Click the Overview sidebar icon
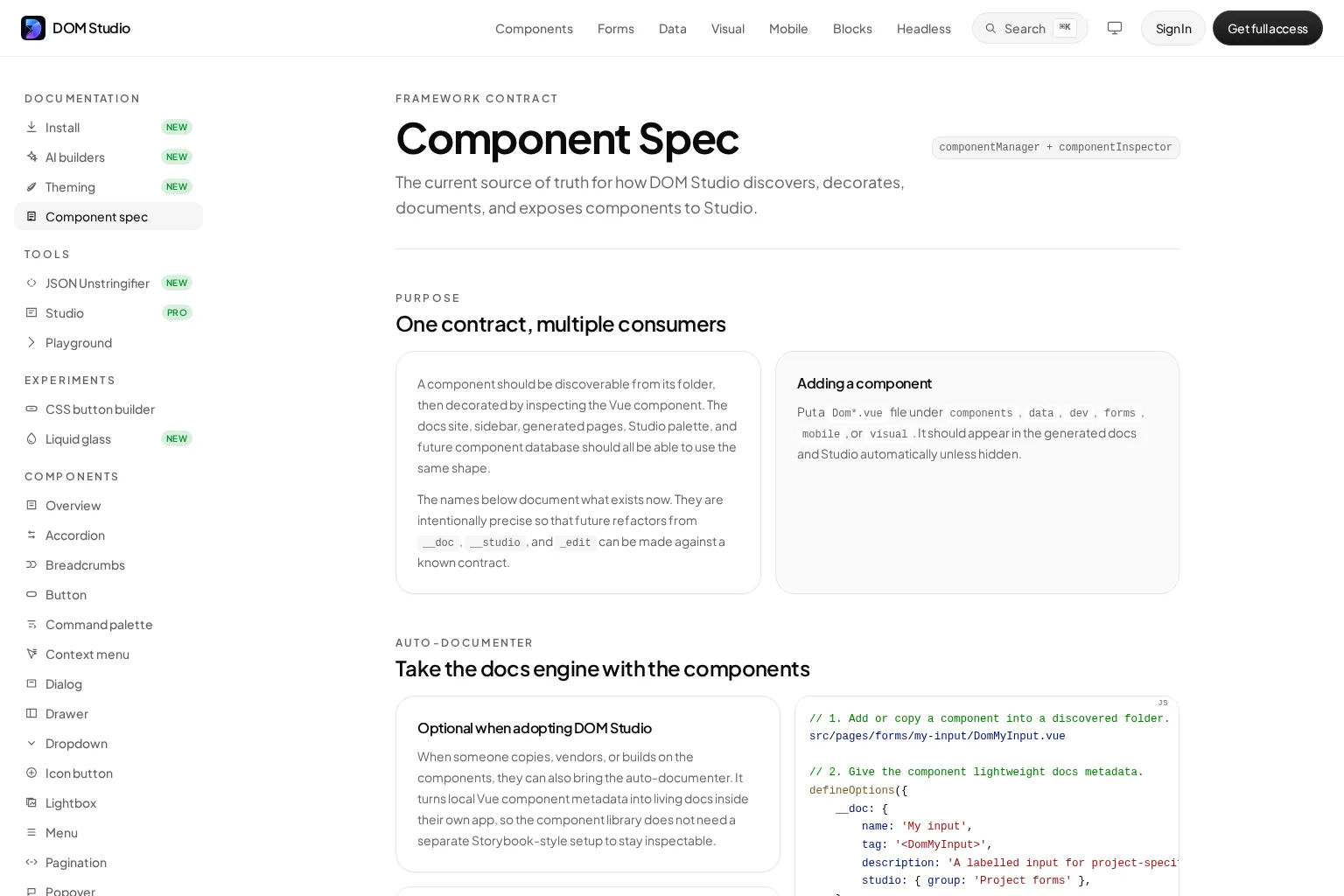The image size is (1344, 896). tap(31, 505)
